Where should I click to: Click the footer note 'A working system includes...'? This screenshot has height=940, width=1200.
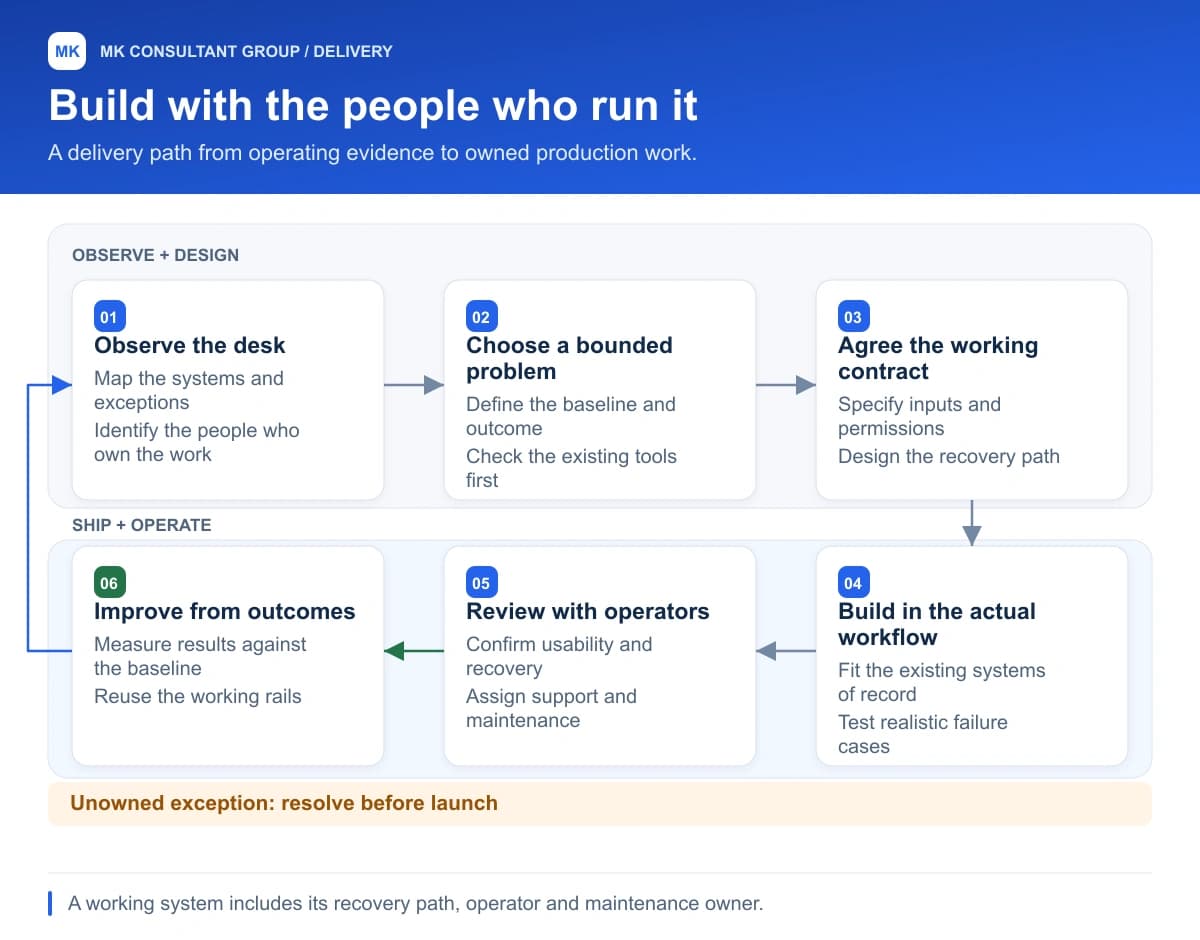point(416,903)
